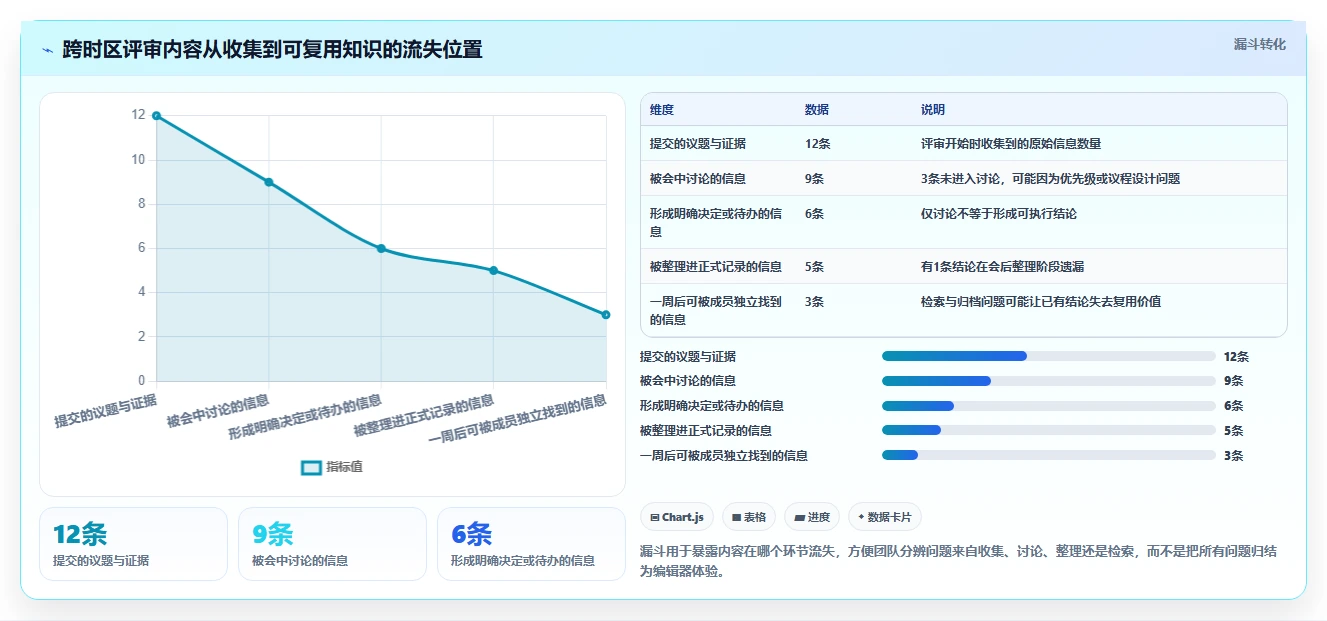
Task: Open the 12条 提交的议题与证据 stat card
Action: [x=133, y=544]
